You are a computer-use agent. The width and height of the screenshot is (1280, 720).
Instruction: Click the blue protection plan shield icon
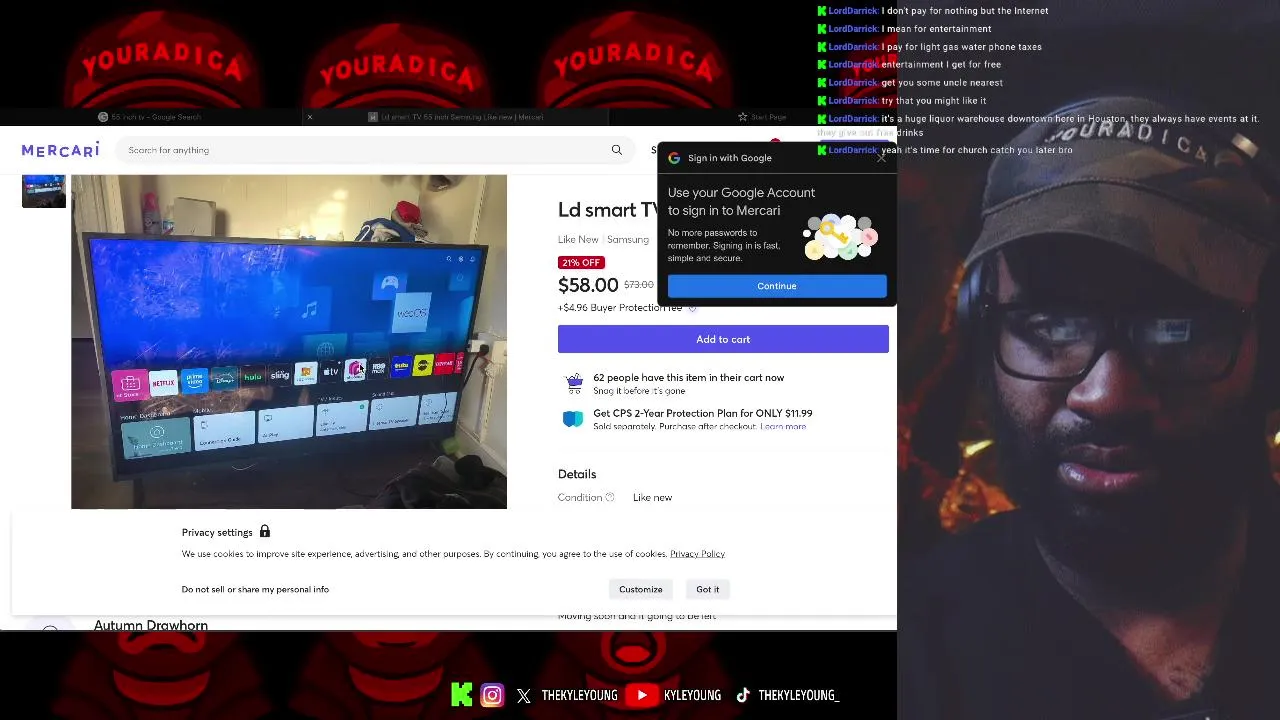pos(573,419)
